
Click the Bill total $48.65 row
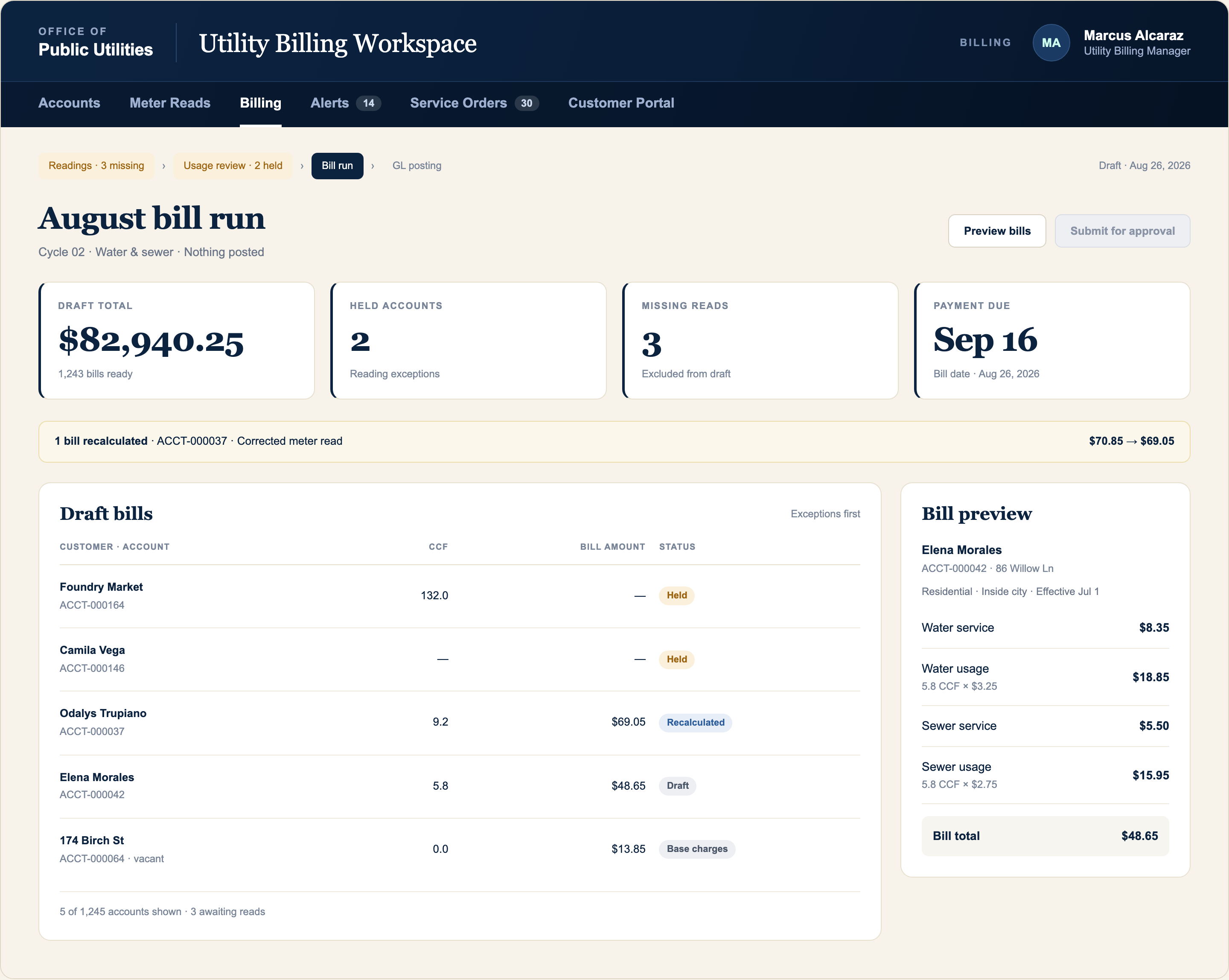tap(1045, 836)
